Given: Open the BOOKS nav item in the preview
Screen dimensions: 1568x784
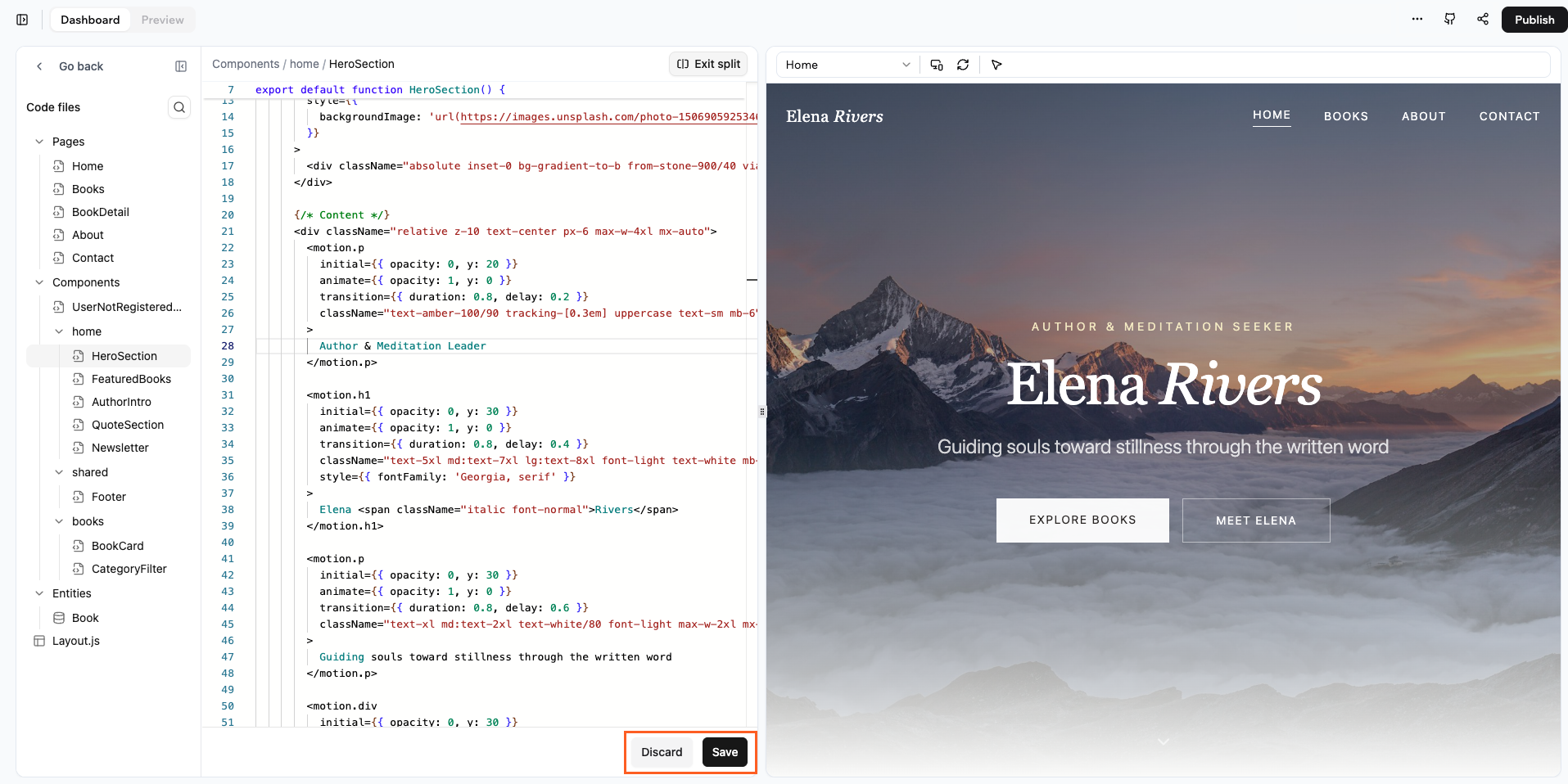Looking at the screenshot, I should pos(1345,116).
